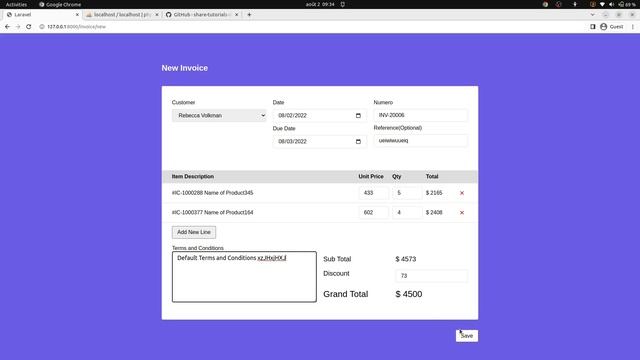Open network Wi-Fi indicator
Image resolution: width=640 pixels, height=360 pixels.
602,4
